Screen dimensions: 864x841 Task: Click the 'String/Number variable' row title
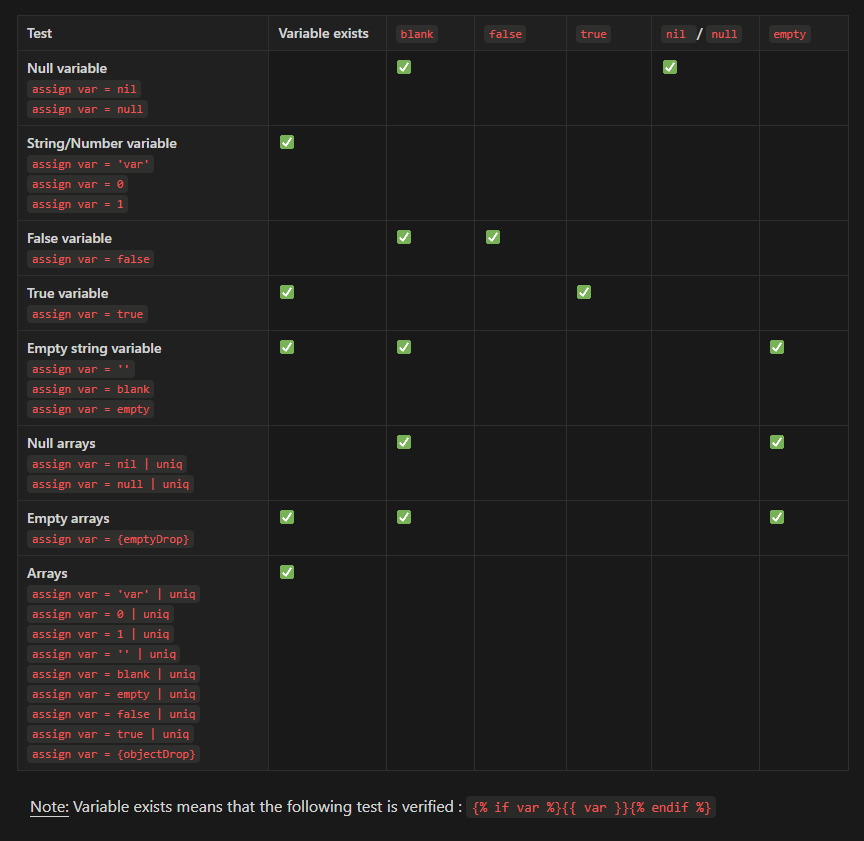102,143
